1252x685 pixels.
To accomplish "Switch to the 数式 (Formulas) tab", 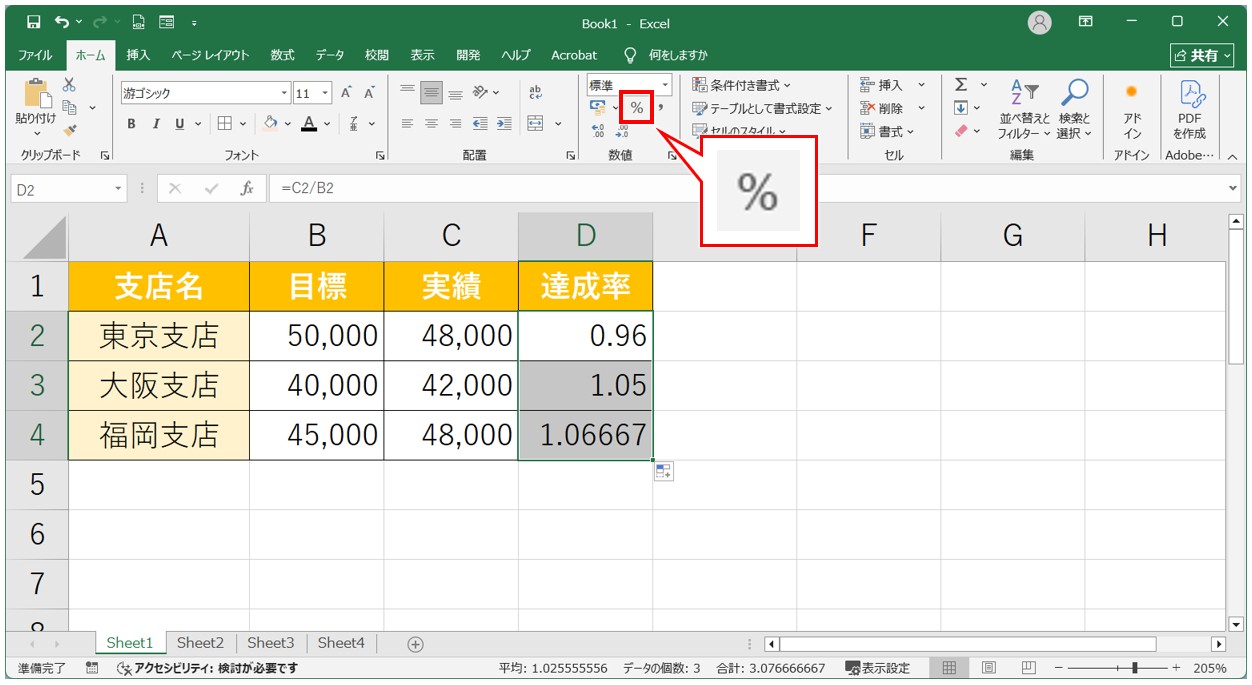I will click(x=283, y=55).
